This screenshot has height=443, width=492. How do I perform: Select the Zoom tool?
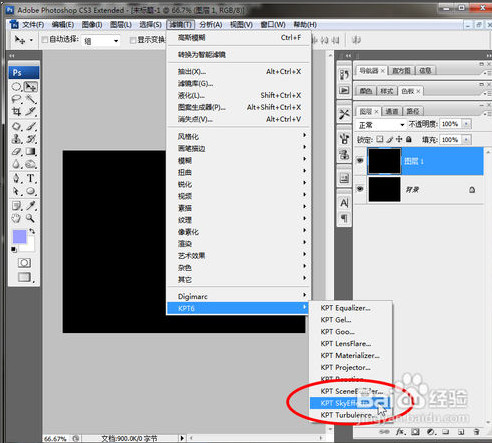31,218
